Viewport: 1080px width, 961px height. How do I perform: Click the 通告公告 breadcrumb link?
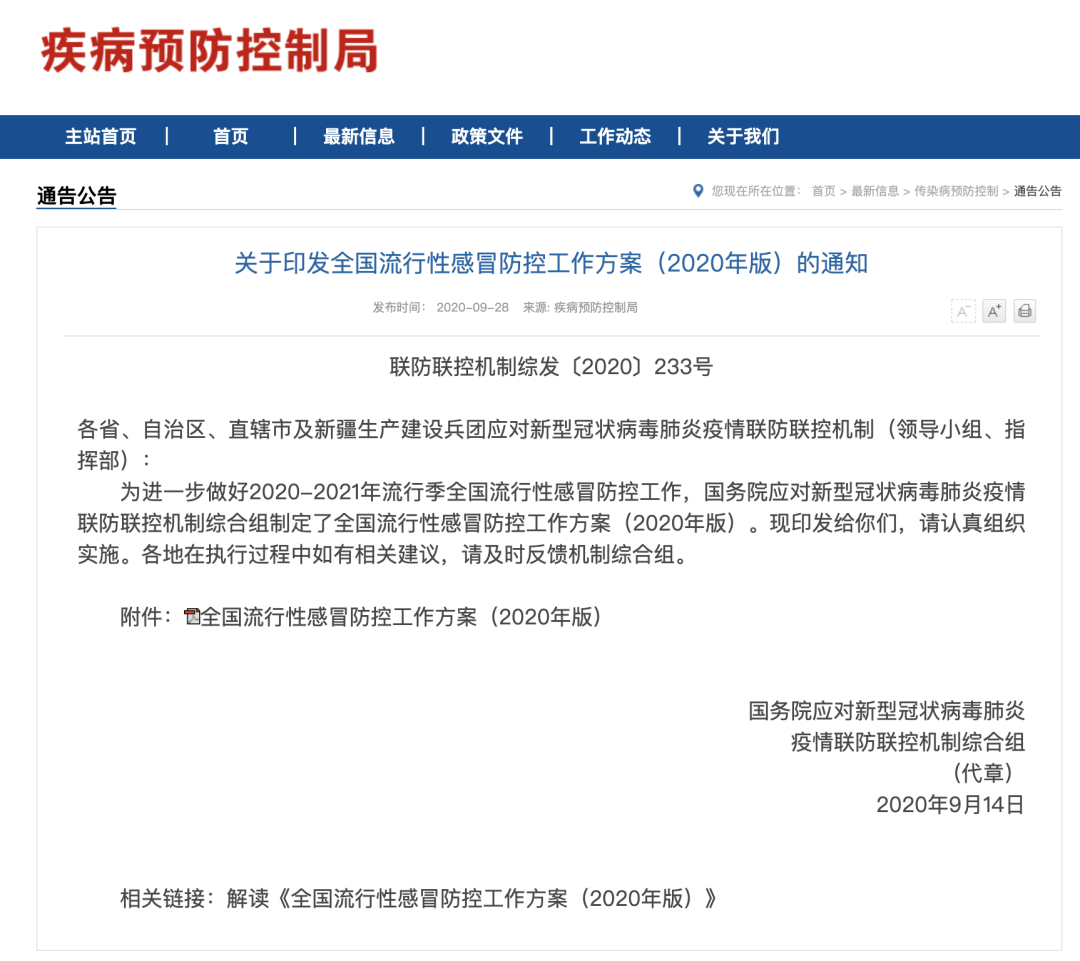coord(1037,191)
